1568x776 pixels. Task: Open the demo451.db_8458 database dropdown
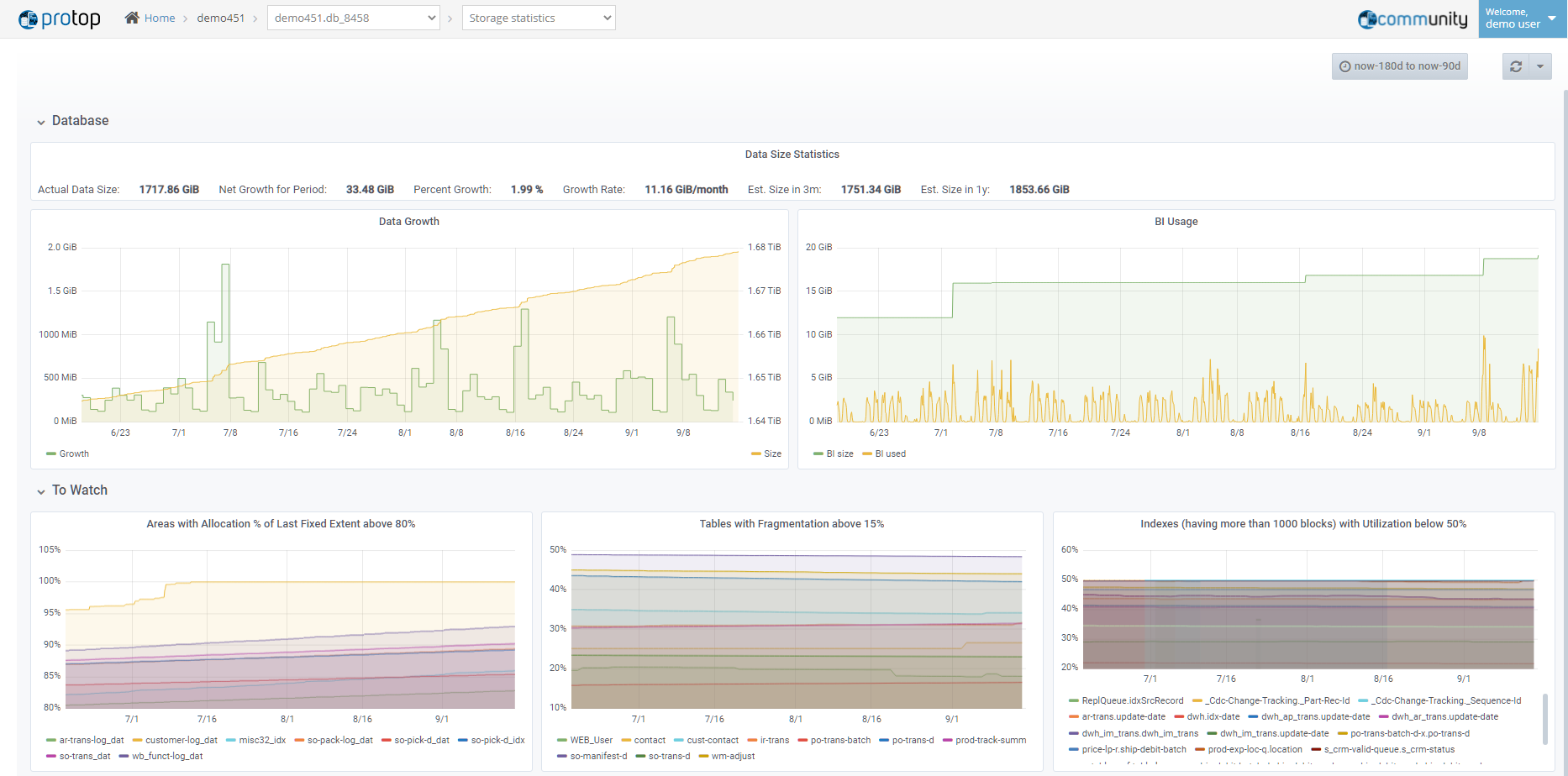click(354, 18)
